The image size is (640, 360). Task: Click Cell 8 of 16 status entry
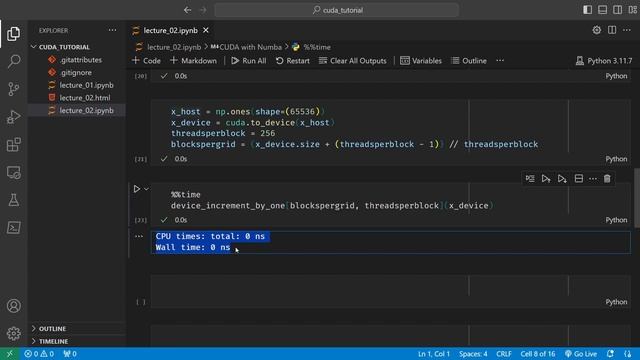click(x=538, y=354)
